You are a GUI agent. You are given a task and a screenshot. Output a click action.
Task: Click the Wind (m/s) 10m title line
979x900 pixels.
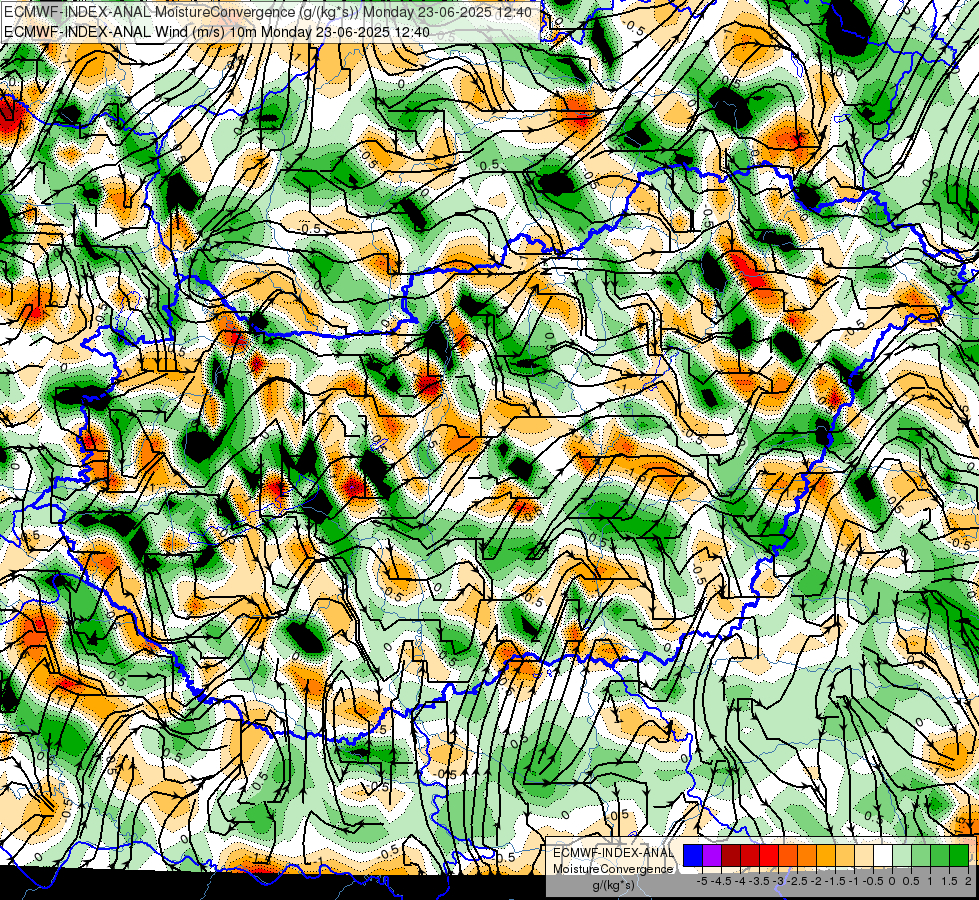click(x=217, y=31)
